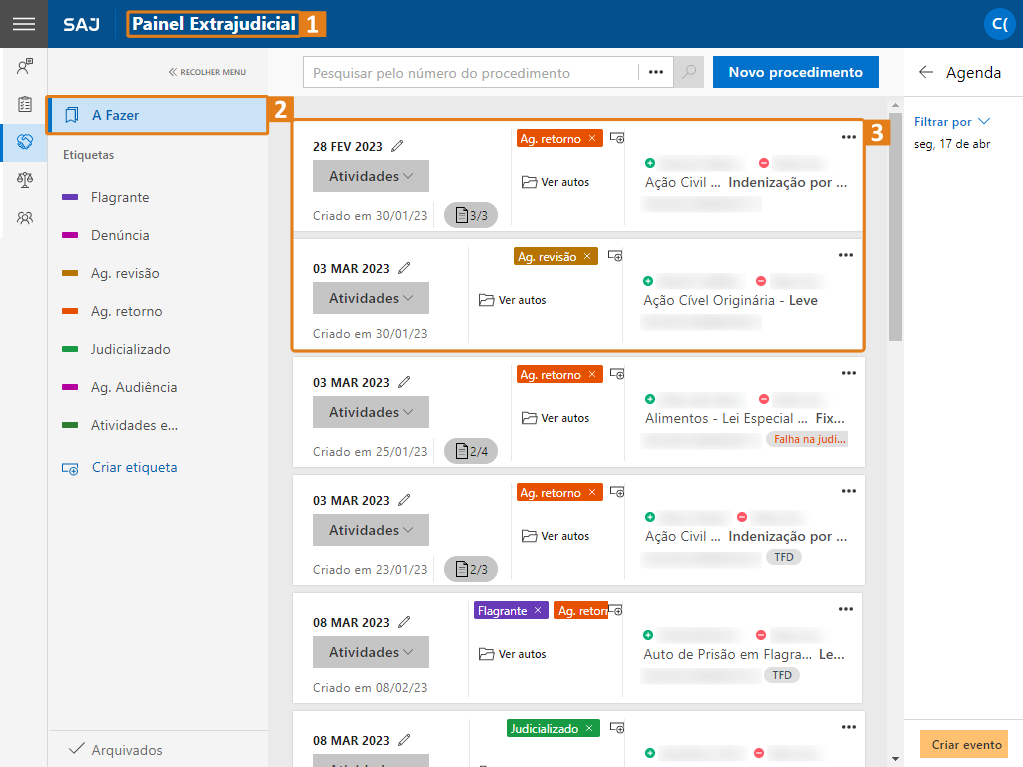Filter by the Ag. Audiência label
Image resolution: width=1023 pixels, height=767 pixels.
(x=134, y=387)
